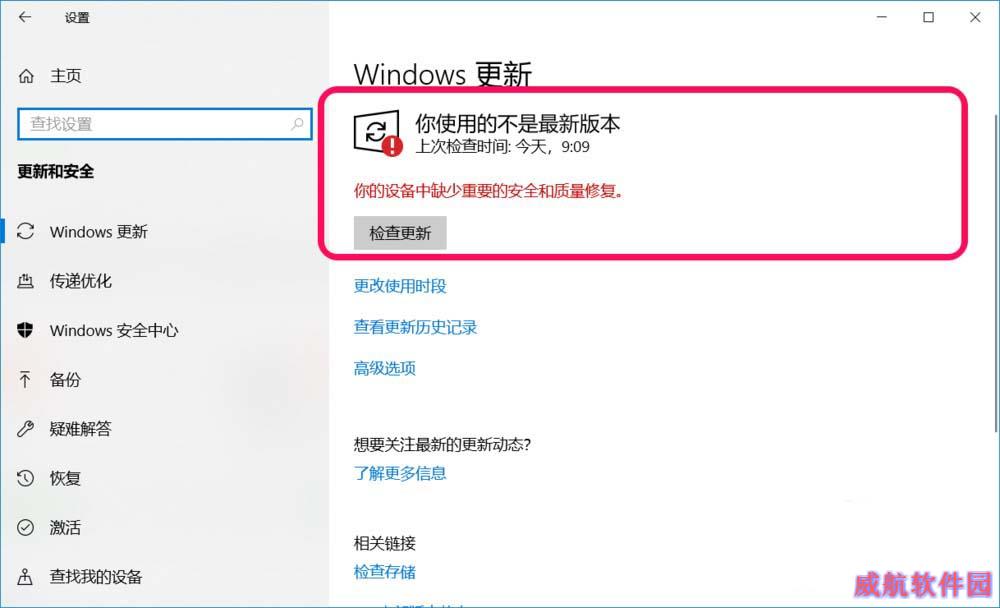Click the update status icon with red alert

378,133
